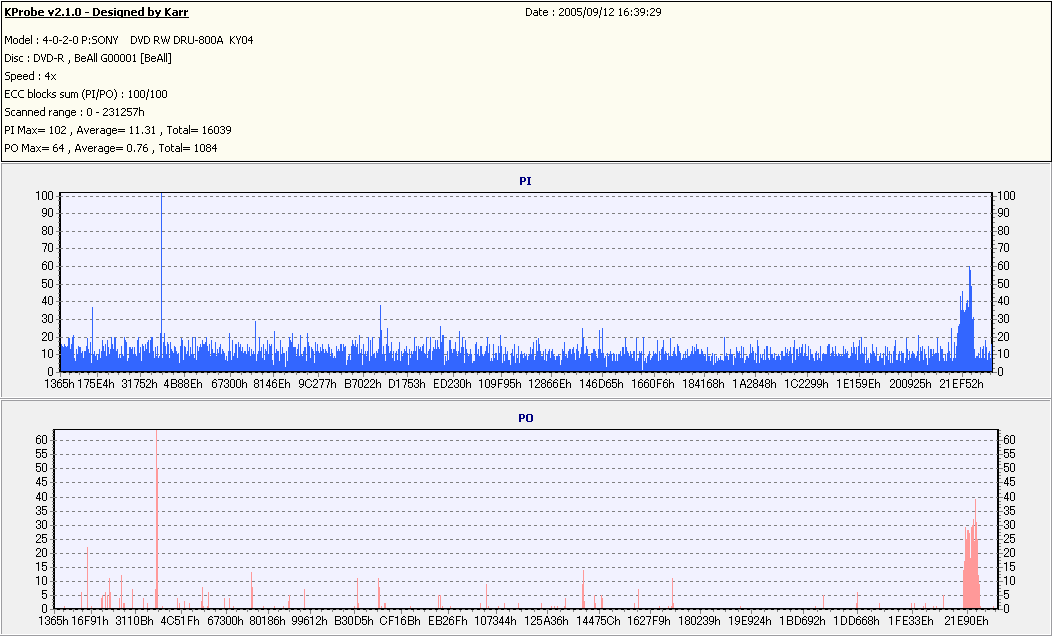Select the ECC blocks sum line
1052x636 pixels.
86,94
